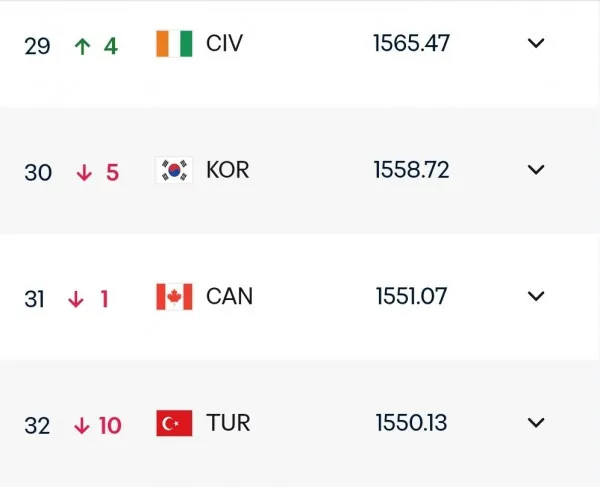Click the Turkey flag icon
Viewport: 600px width, 488px height.
(x=174, y=423)
